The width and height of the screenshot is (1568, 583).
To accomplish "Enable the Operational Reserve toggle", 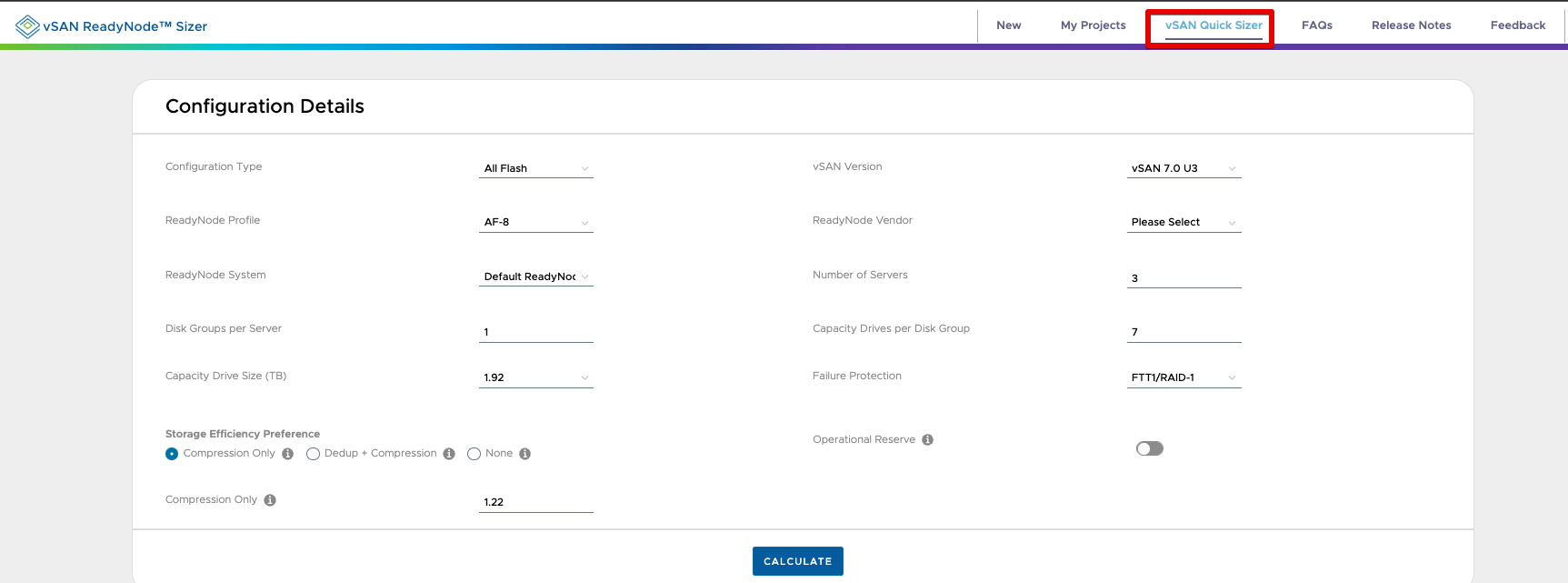I will pos(1150,448).
